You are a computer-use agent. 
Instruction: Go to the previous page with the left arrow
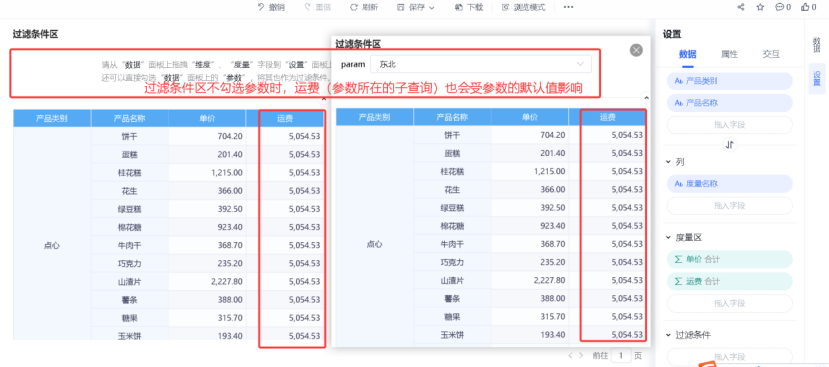tap(571, 355)
